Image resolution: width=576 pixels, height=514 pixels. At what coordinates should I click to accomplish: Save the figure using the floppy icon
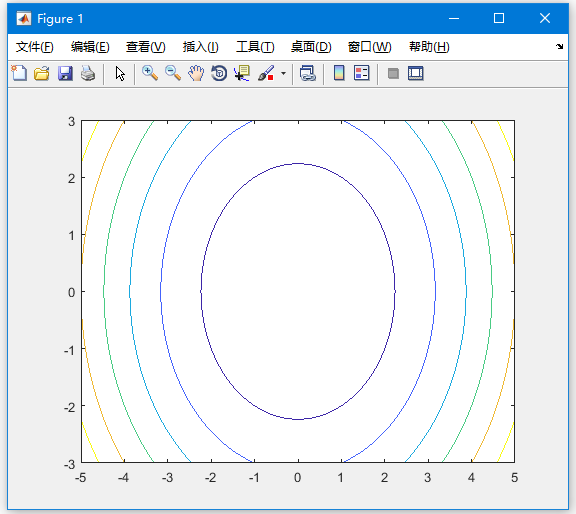(x=65, y=73)
